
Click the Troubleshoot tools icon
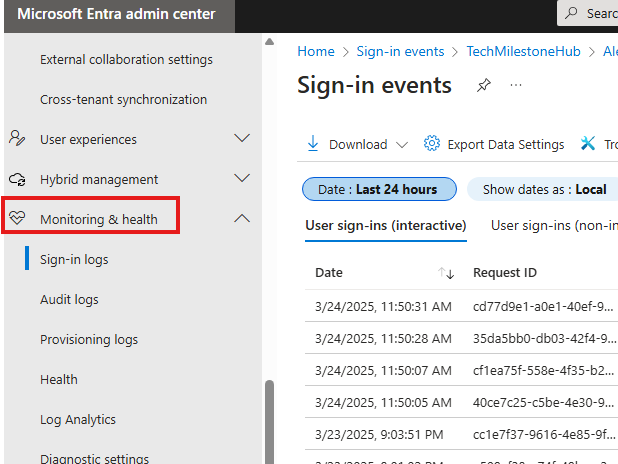588,144
